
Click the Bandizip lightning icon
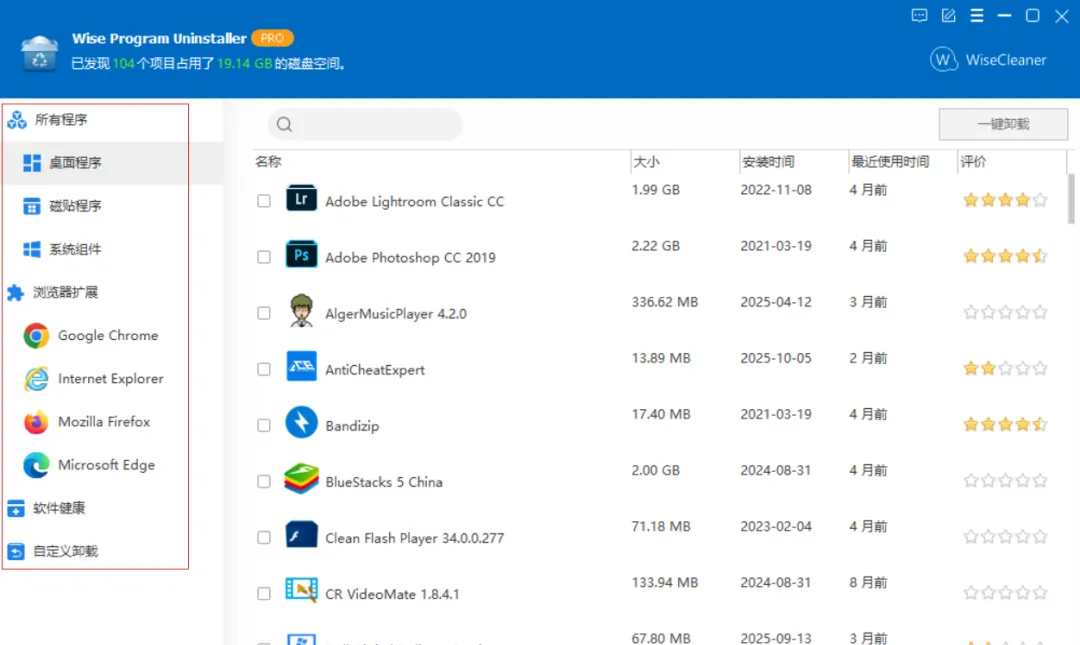pyautogui.click(x=301, y=422)
